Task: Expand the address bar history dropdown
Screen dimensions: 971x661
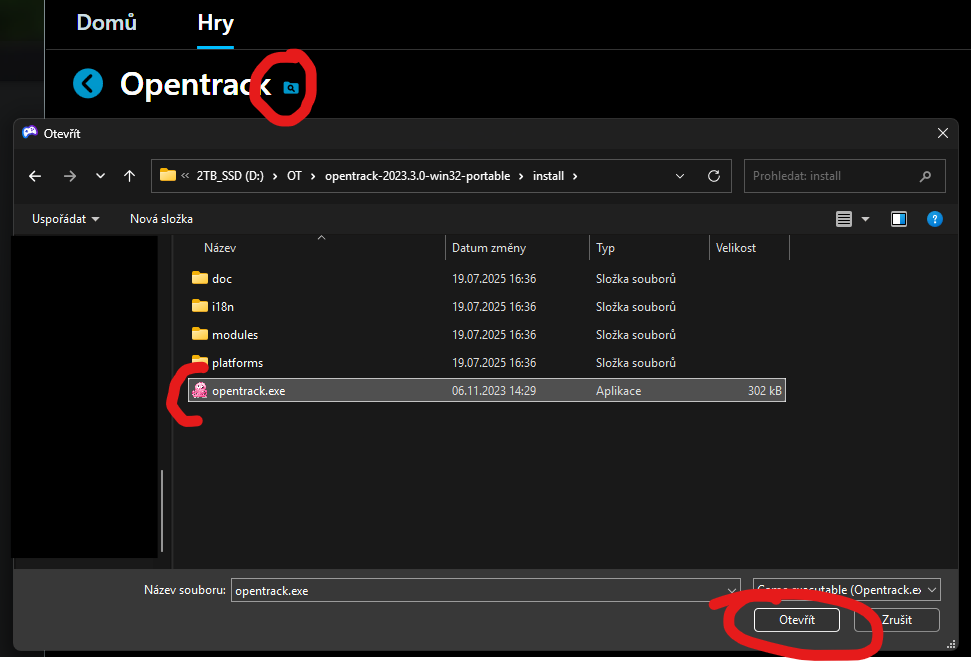Action: point(679,176)
